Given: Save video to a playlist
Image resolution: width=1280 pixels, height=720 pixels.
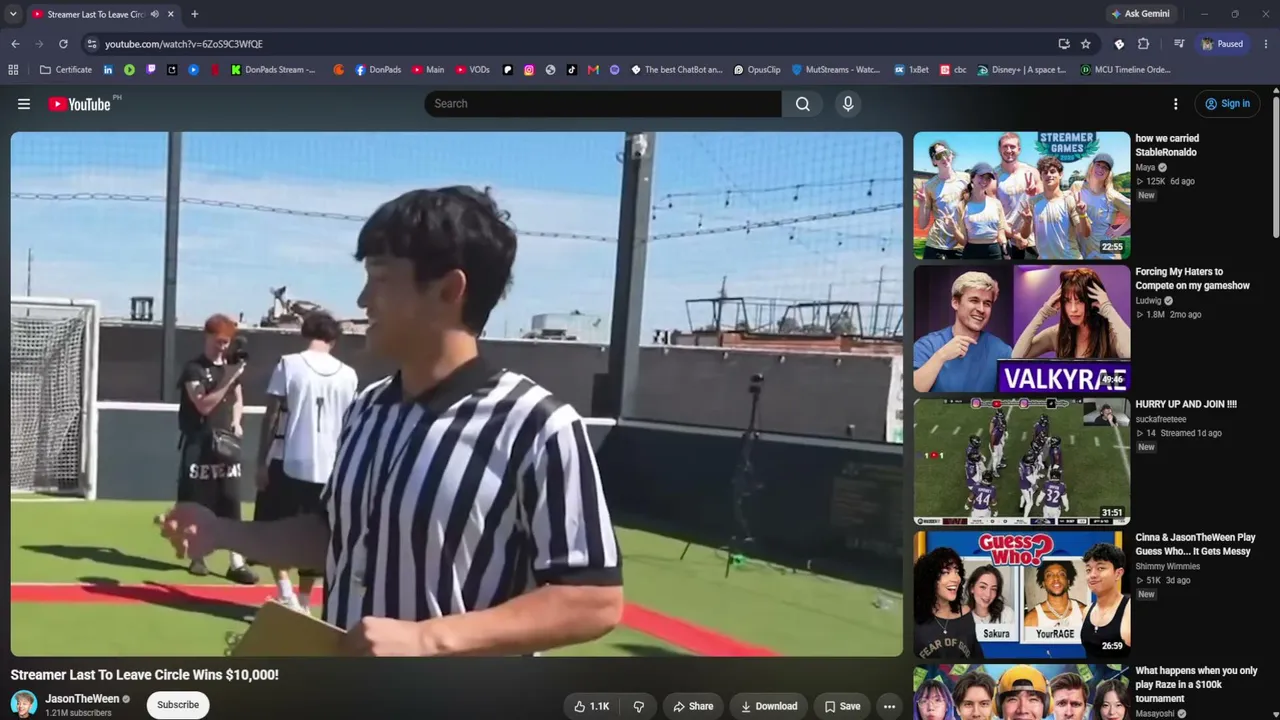Looking at the screenshot, I should pos(842,706).
